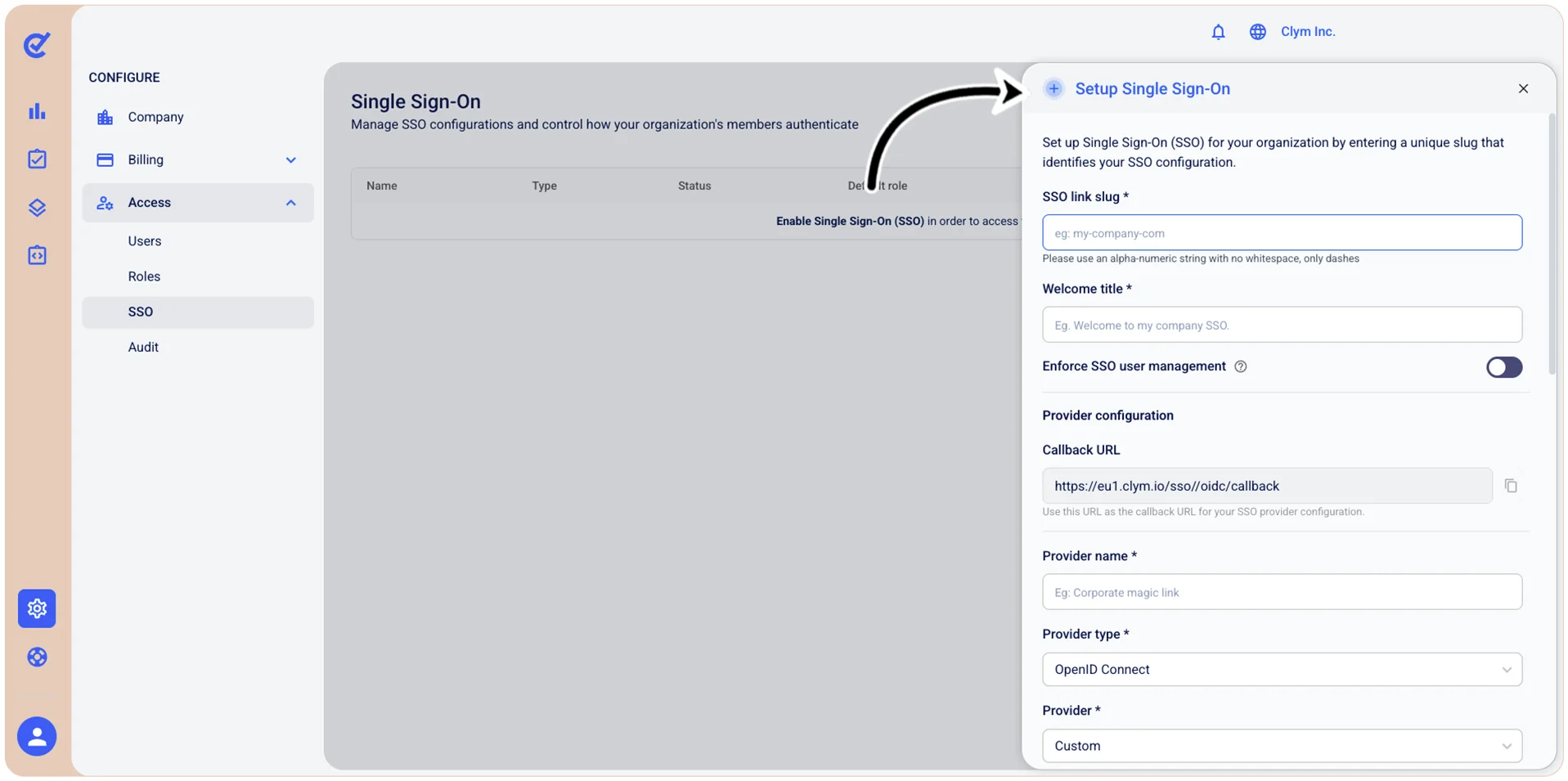
Task: Select SSO under Access
Action: click(x=198, y=312)
